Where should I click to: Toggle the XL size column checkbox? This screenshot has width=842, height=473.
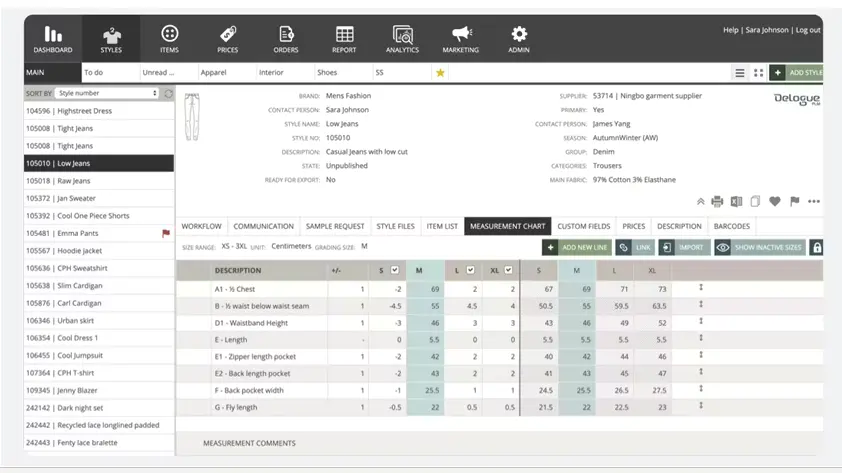coord(508,270)
